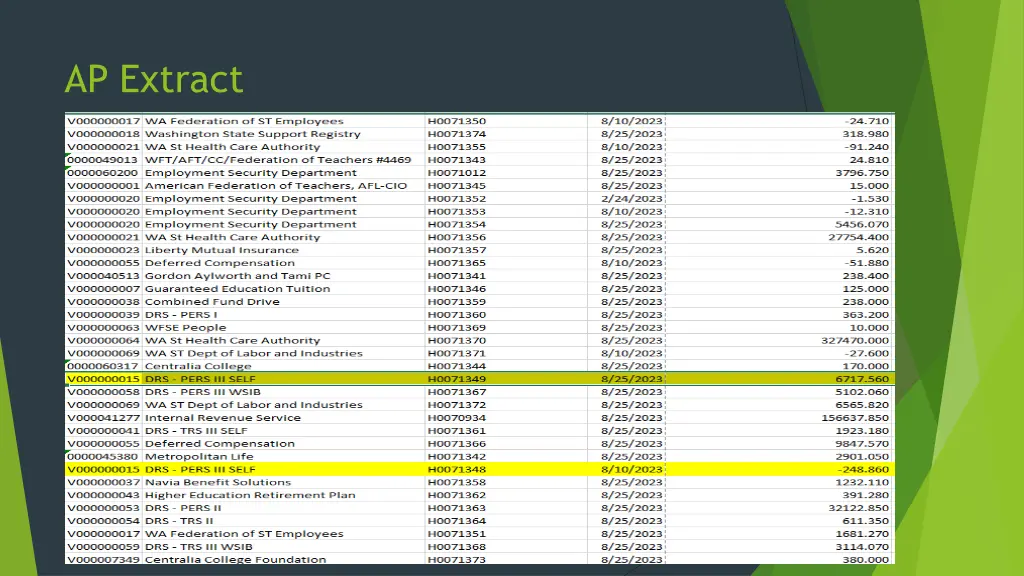Screen dimensions: 1024x576
Task: Select highlighted voucher H0071349
Action: click(x=456, y=379)
